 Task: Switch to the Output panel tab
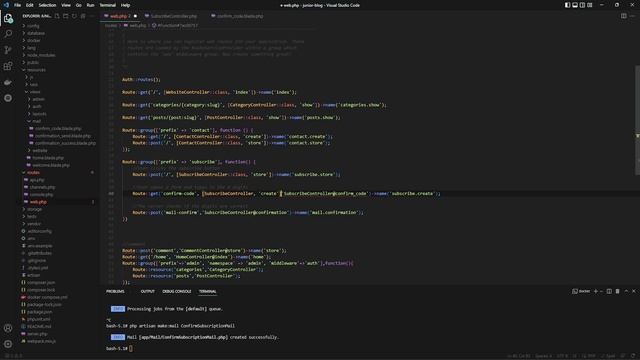tap(147, 291)
